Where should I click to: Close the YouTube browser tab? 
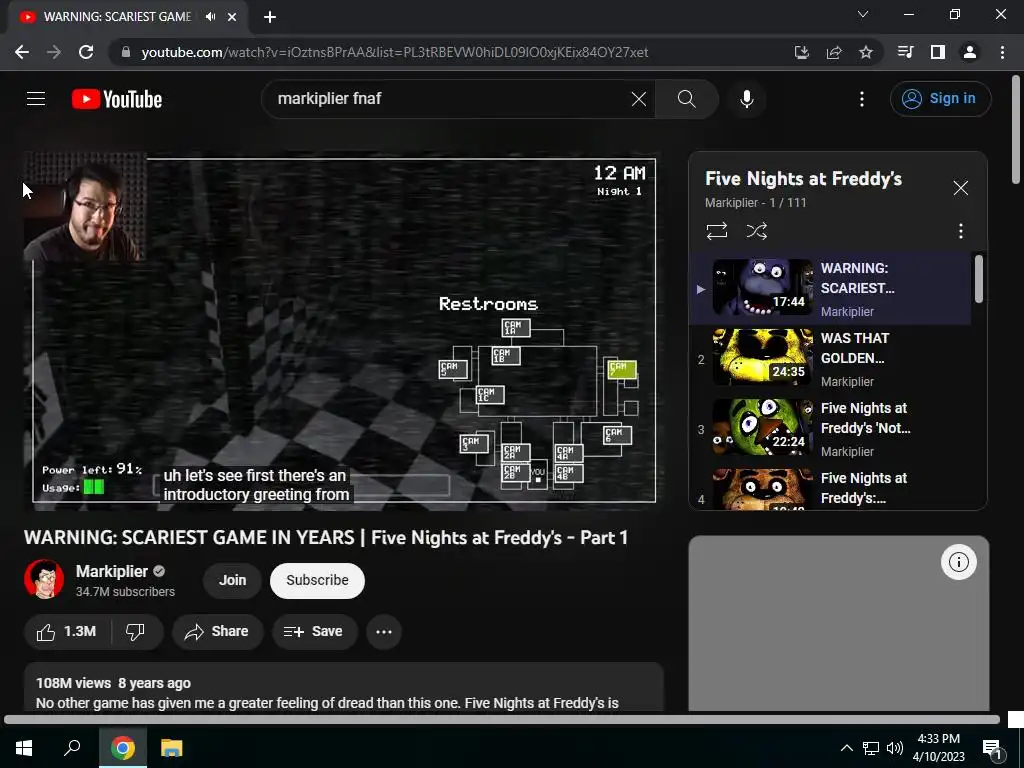[232, 17]
